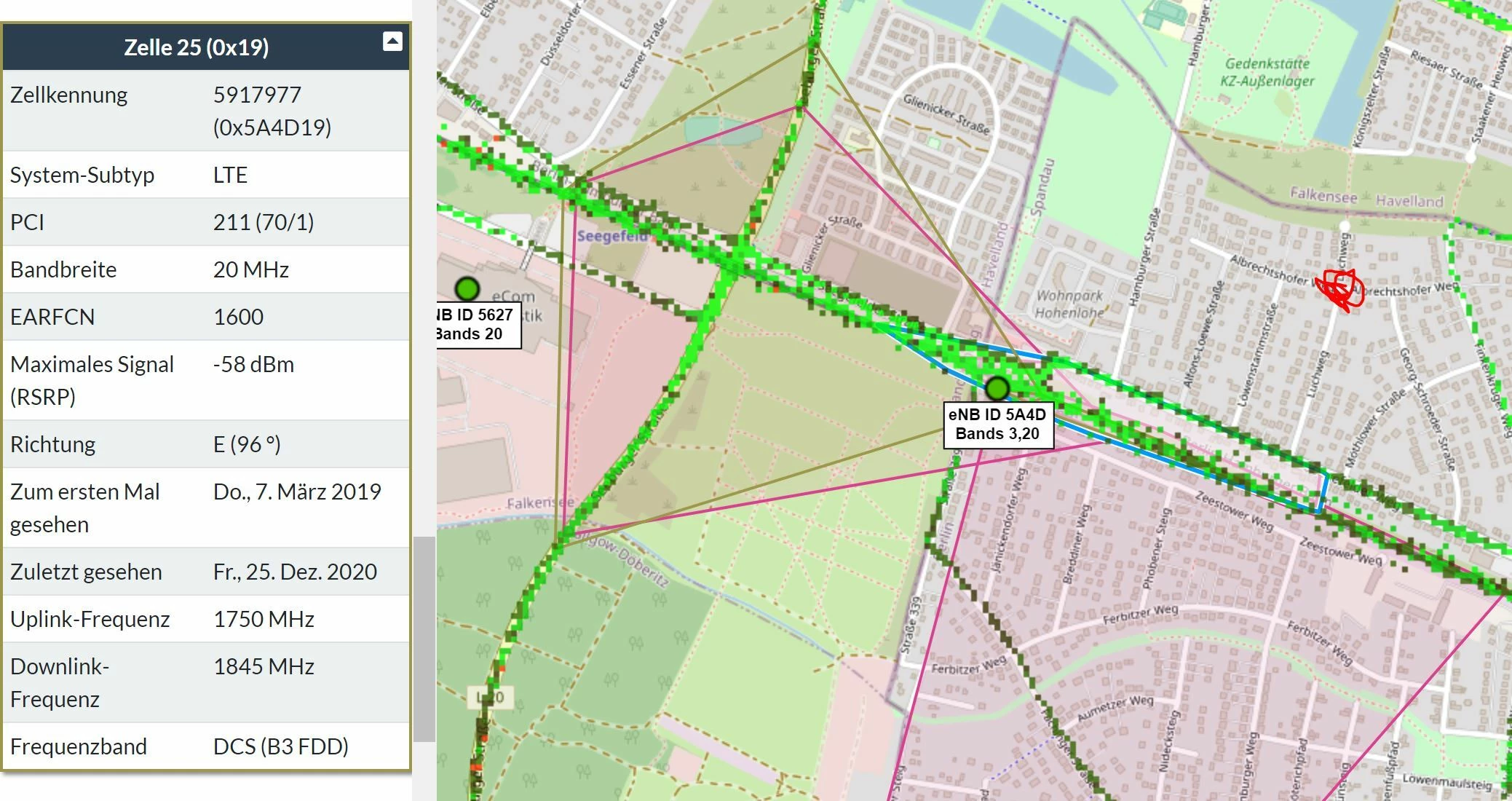The width and height of the screenshot is (1512, 801).
Task: Click the red scribble annotation on map
Action: pos(1339,289)
